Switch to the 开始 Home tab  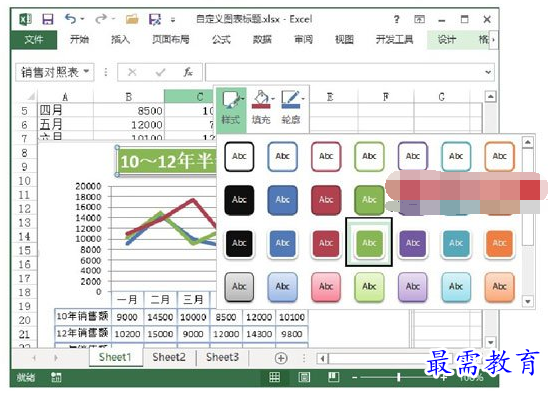coord(79,40)
